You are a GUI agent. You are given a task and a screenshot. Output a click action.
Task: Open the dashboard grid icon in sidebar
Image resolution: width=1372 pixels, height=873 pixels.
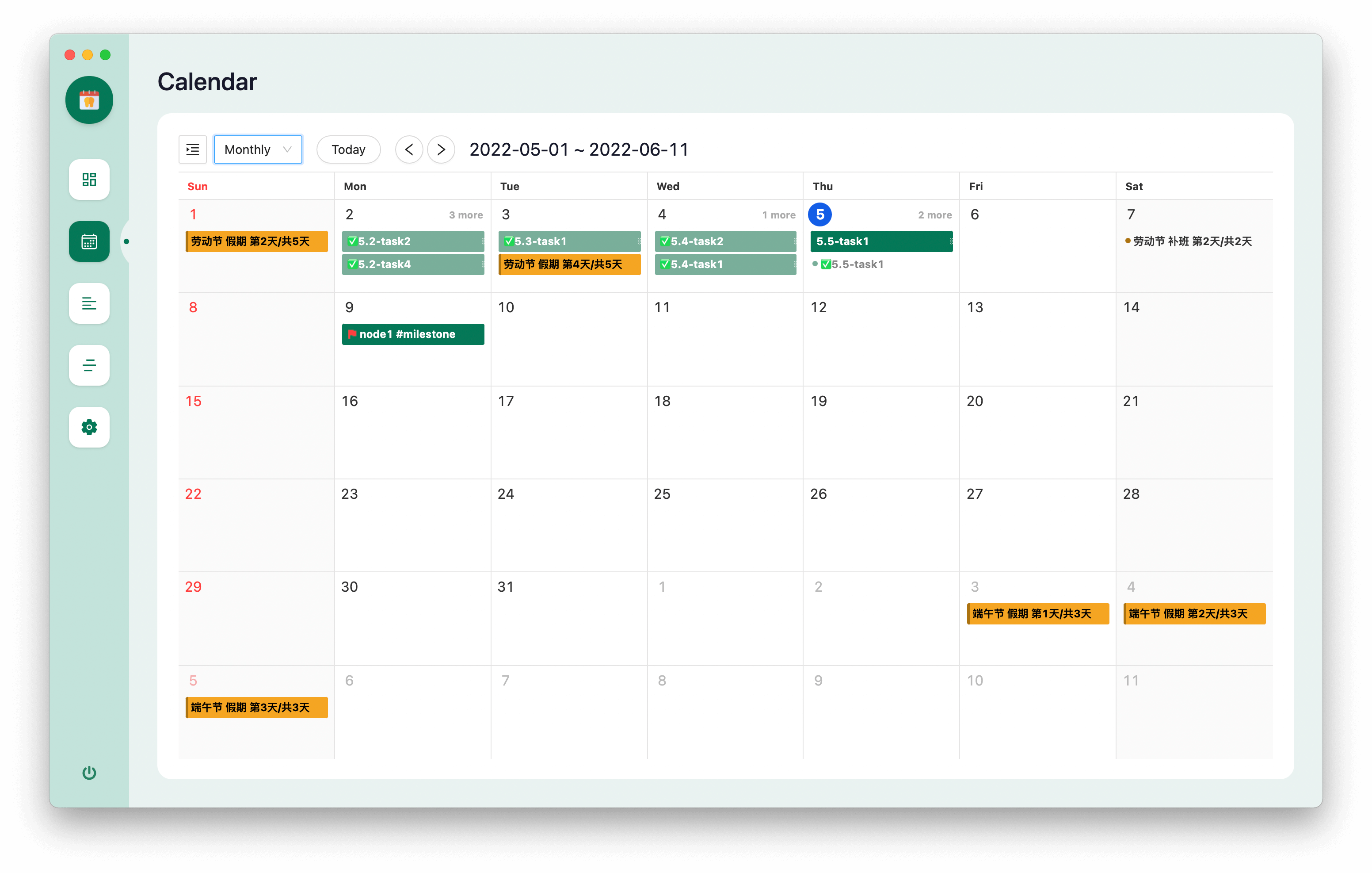(89, 180)
